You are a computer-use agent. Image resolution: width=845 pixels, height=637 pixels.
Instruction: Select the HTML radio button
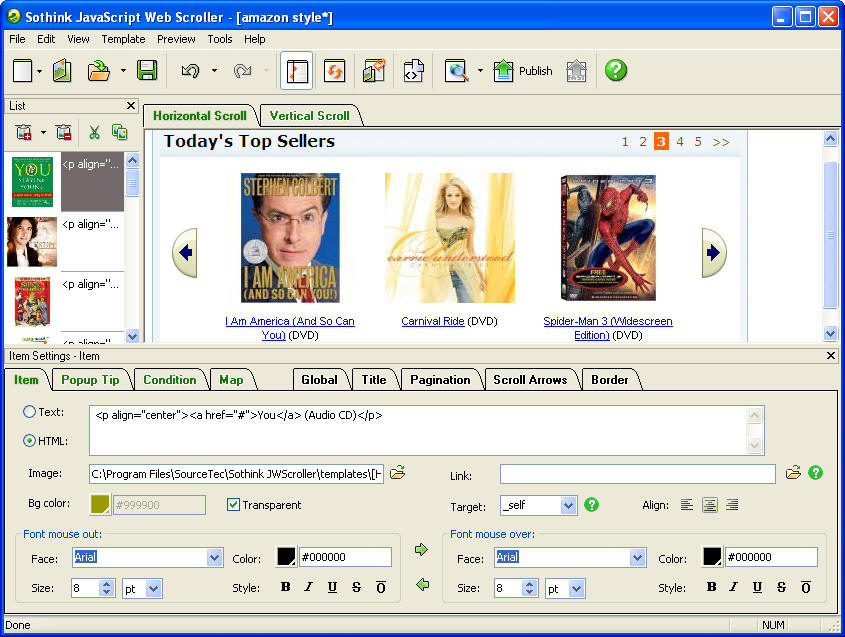coord(29,441)
